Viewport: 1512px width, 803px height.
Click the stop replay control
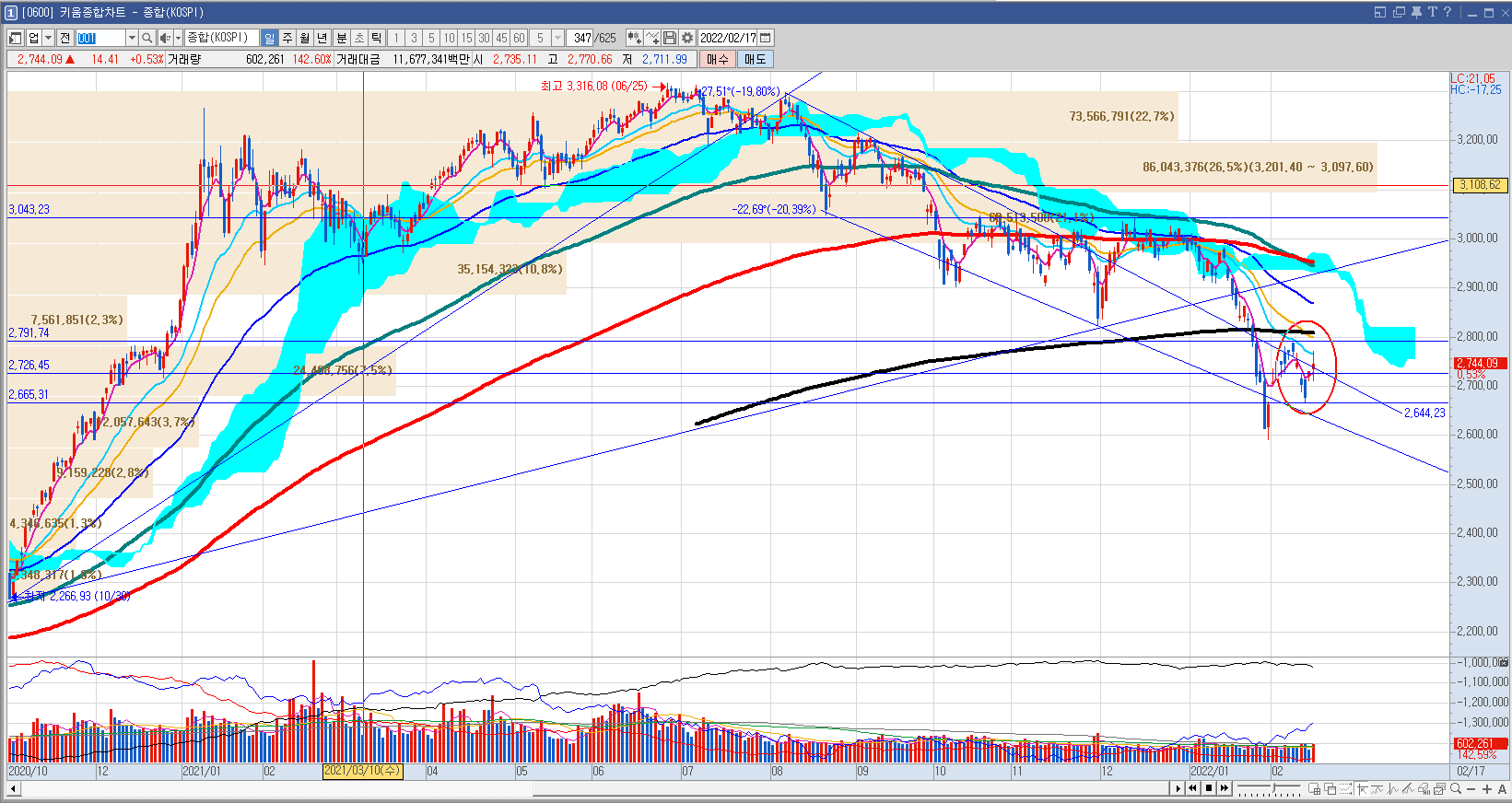pos(1208,788)
